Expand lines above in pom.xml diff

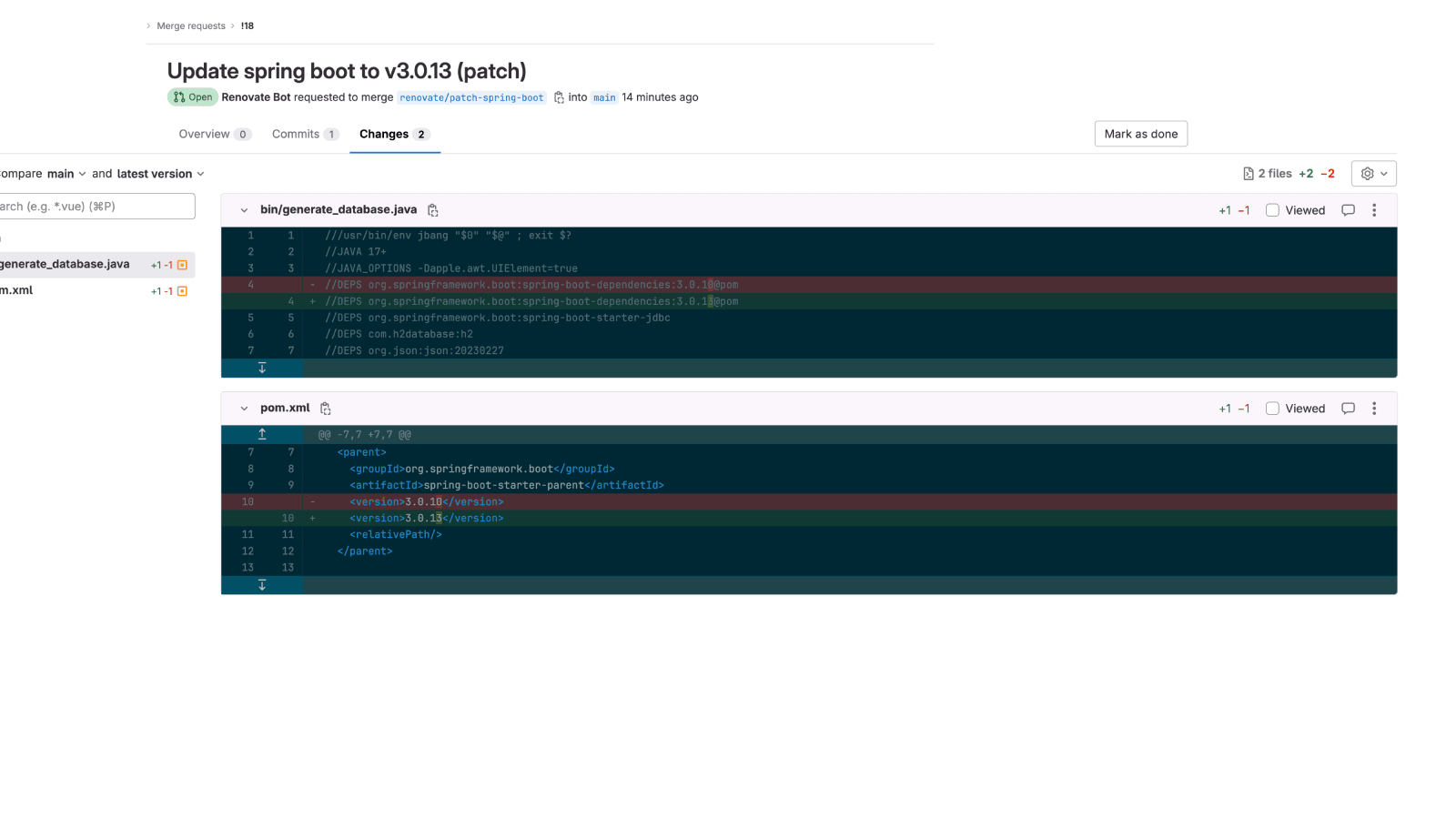[x=262, y=434]
